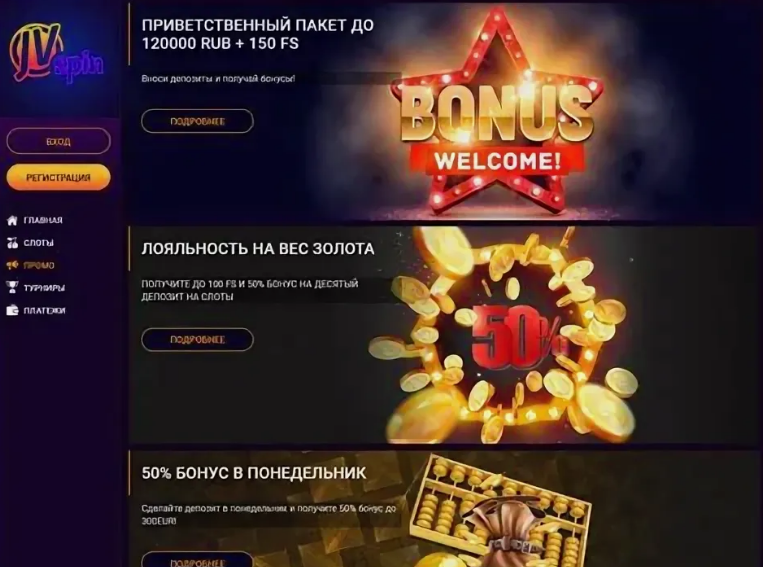Click the megaphone icon beside Промо

click(x=12, y=265)
